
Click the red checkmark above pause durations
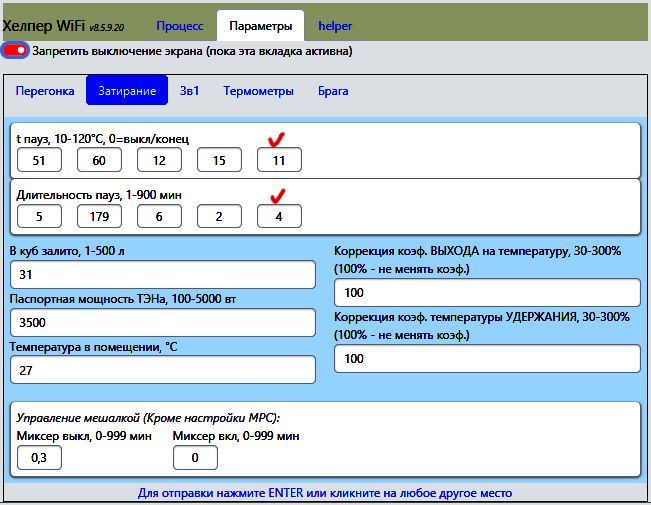click(x=277, y=196)
